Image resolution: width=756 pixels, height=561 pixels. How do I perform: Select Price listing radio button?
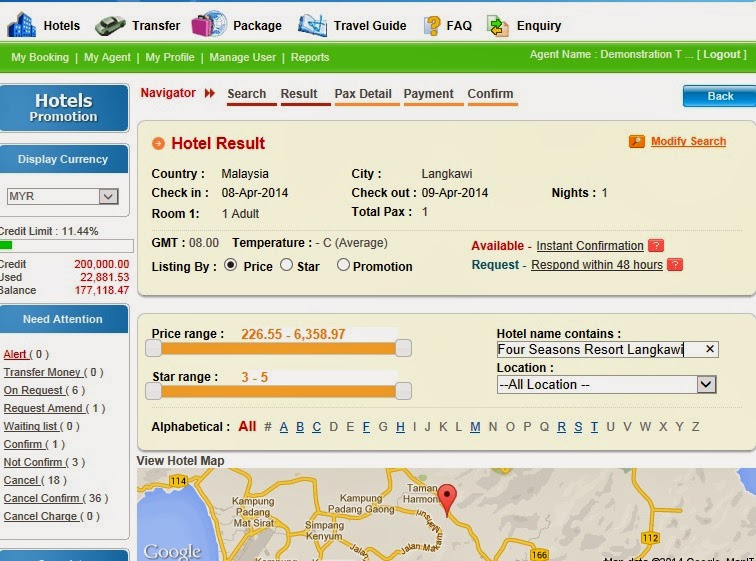tap(230, 265)
